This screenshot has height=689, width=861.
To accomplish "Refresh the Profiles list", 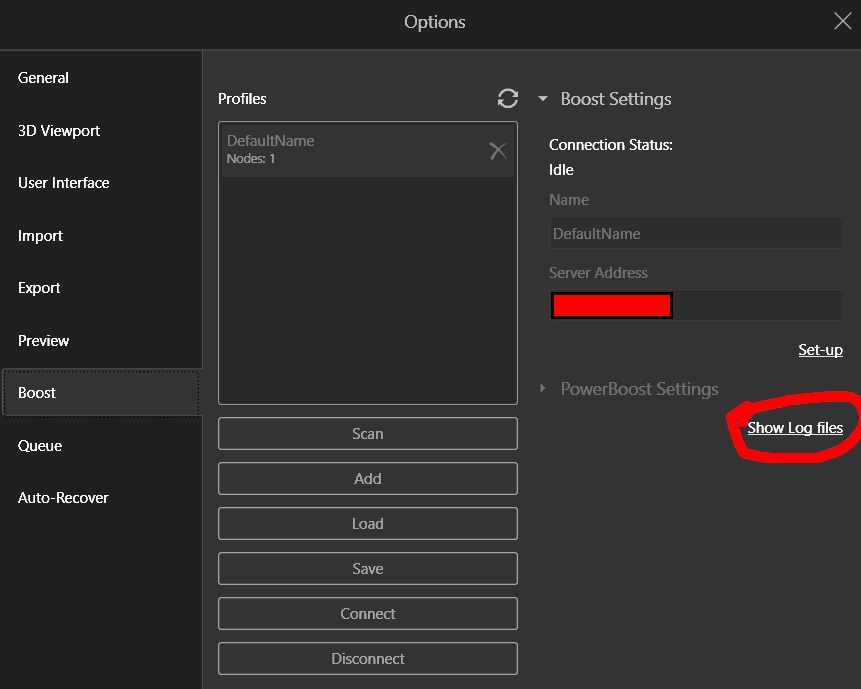I will coord(507,99).
